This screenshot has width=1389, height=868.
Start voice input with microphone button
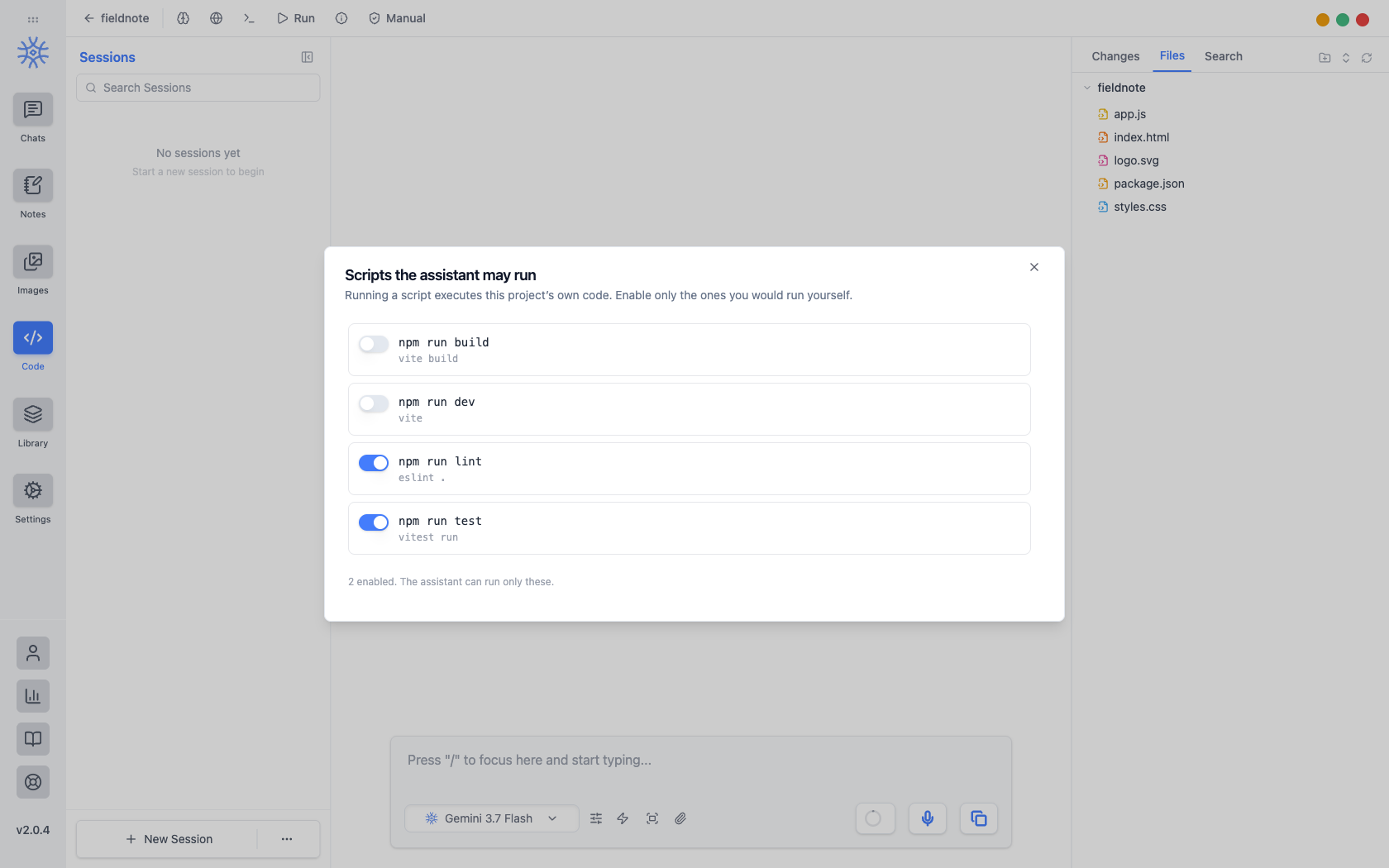(x=928, y=818)
